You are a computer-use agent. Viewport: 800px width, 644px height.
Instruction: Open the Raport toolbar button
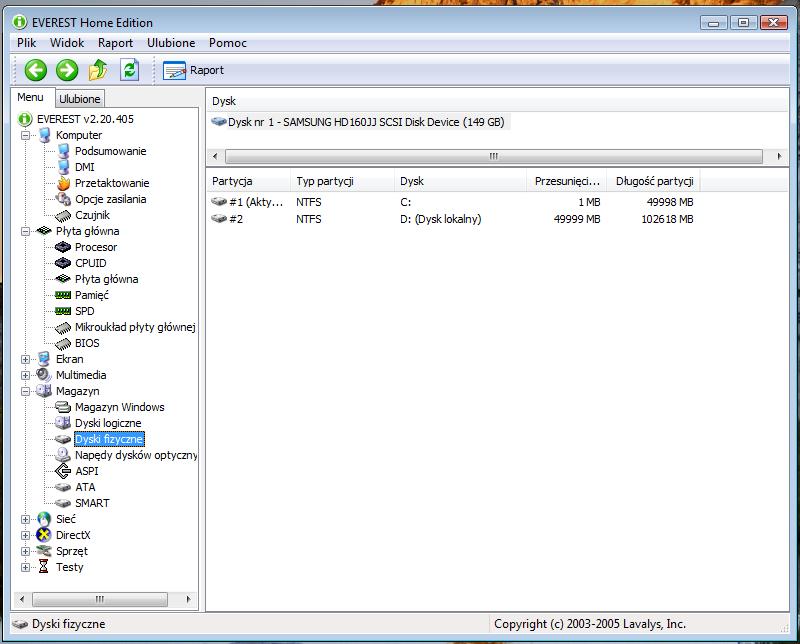(193, 70)
